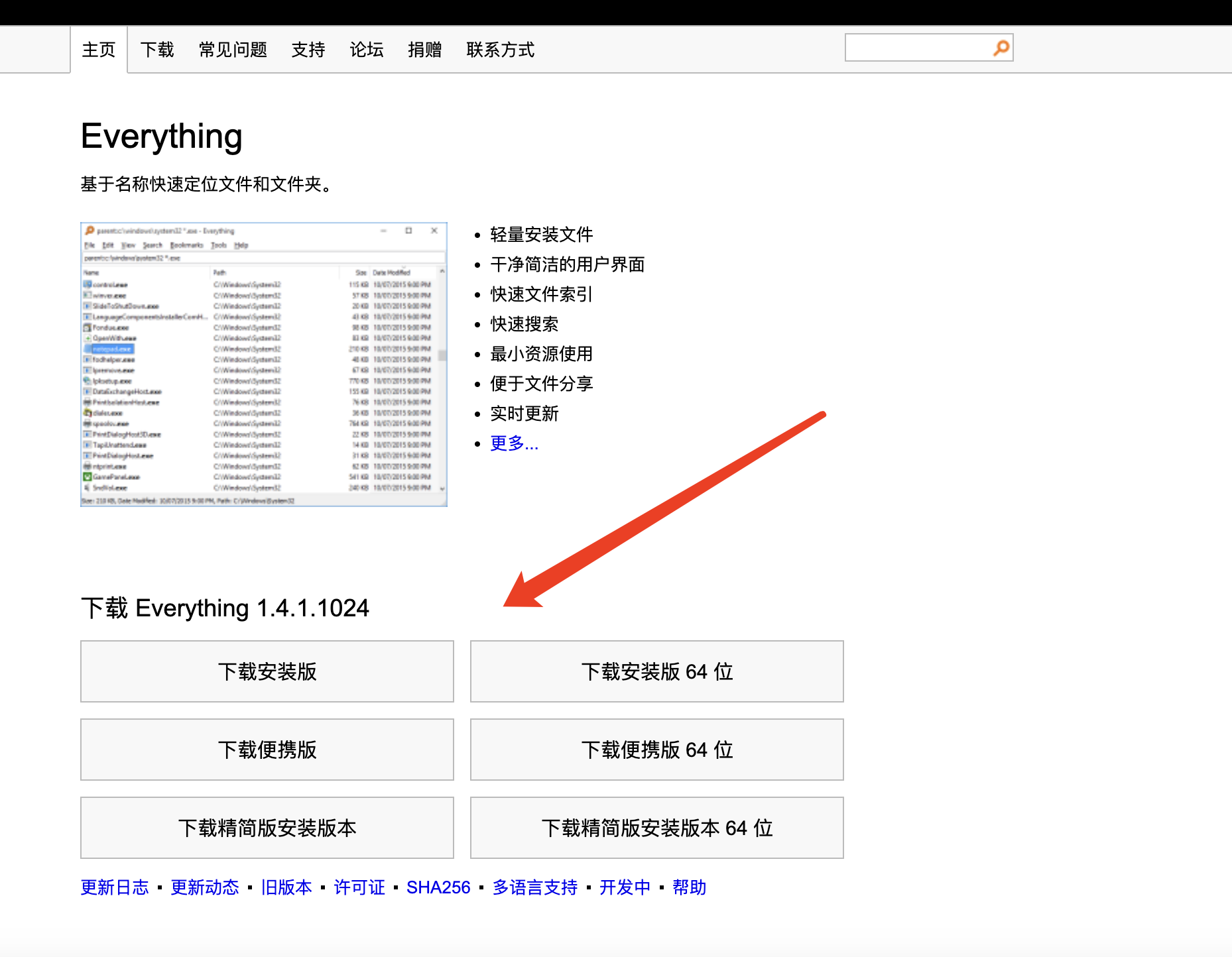This screenshot has height=957, width=1232.
Task: Open the 多语言支持 link
Action: [x=535, y=887]
